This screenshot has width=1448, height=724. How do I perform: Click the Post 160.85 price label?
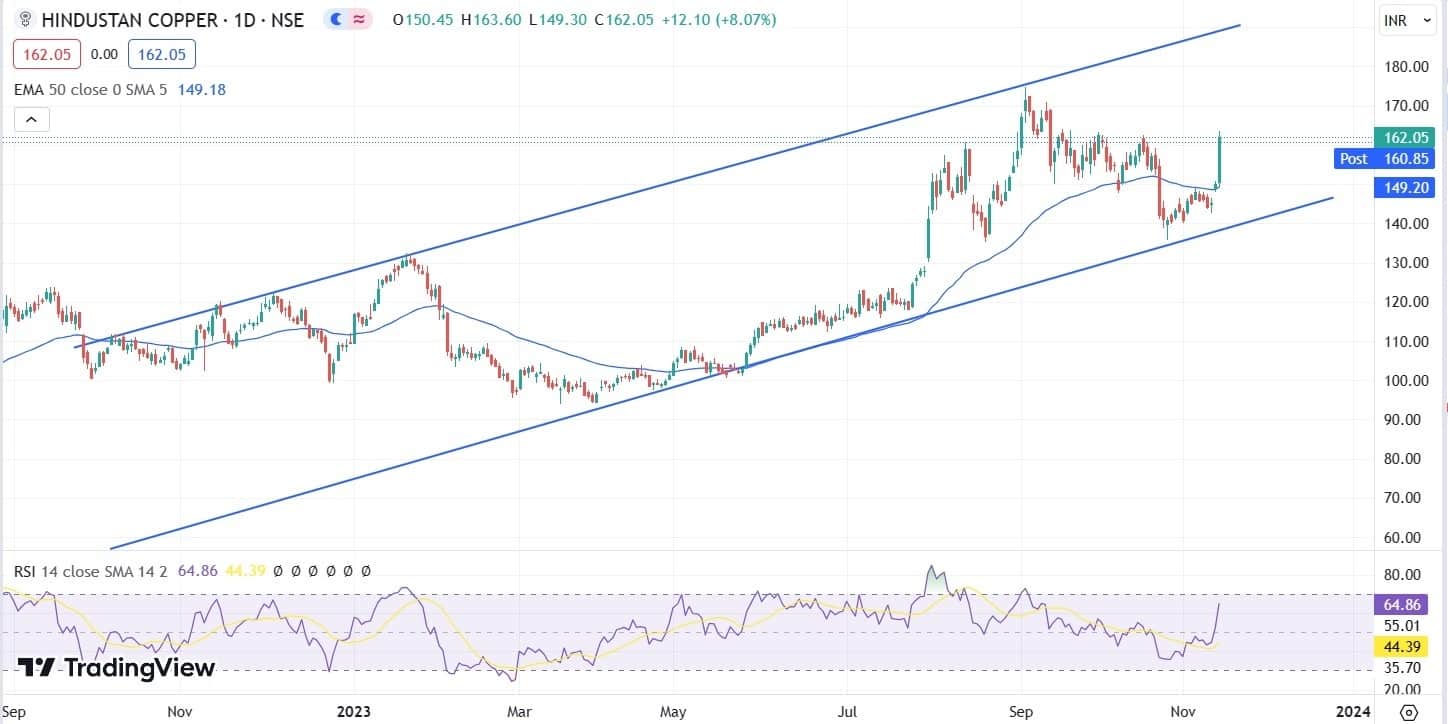coord(1385,158)
